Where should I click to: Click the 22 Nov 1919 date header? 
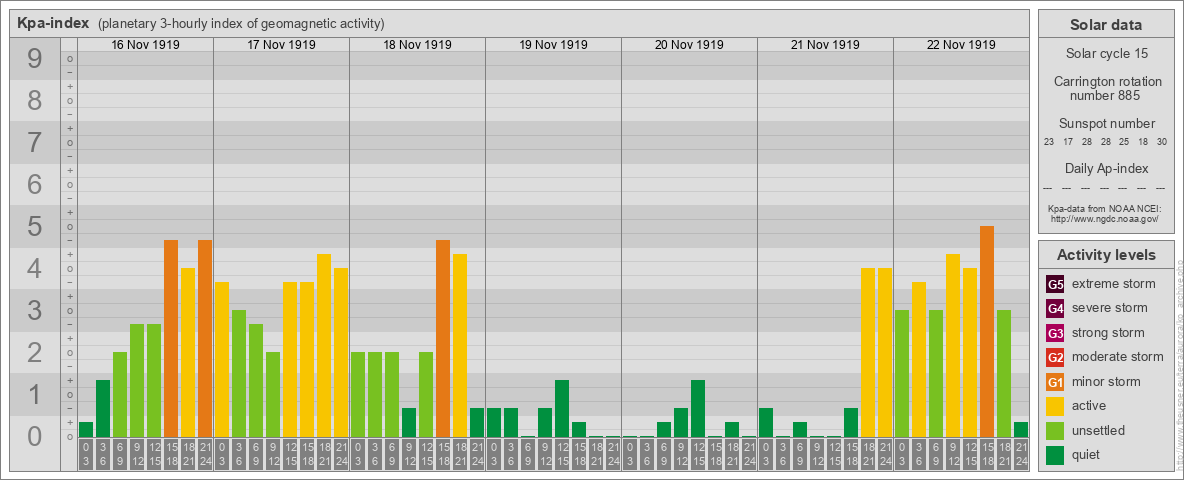(x=960, y=45)
